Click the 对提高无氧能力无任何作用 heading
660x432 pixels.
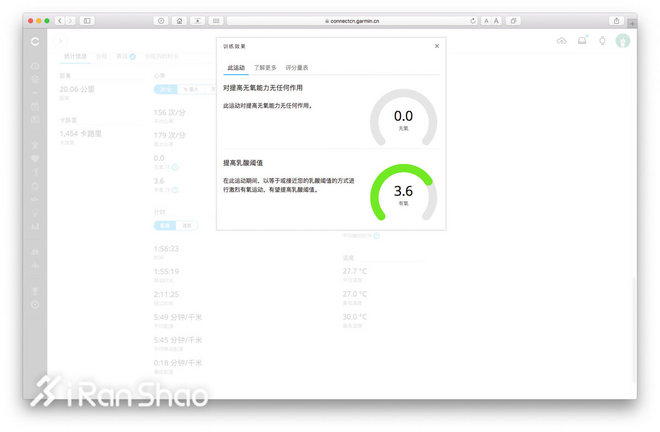[x=263, y=88]
